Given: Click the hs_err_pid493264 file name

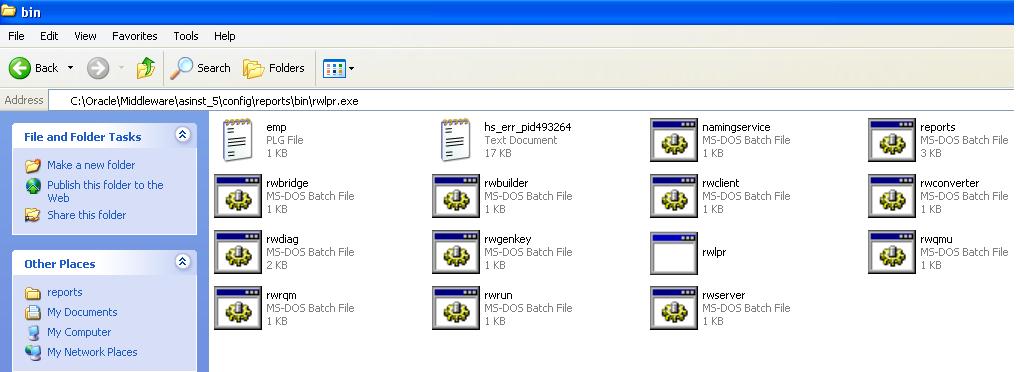Looking at the screenshot, I should tap(527, 128).
